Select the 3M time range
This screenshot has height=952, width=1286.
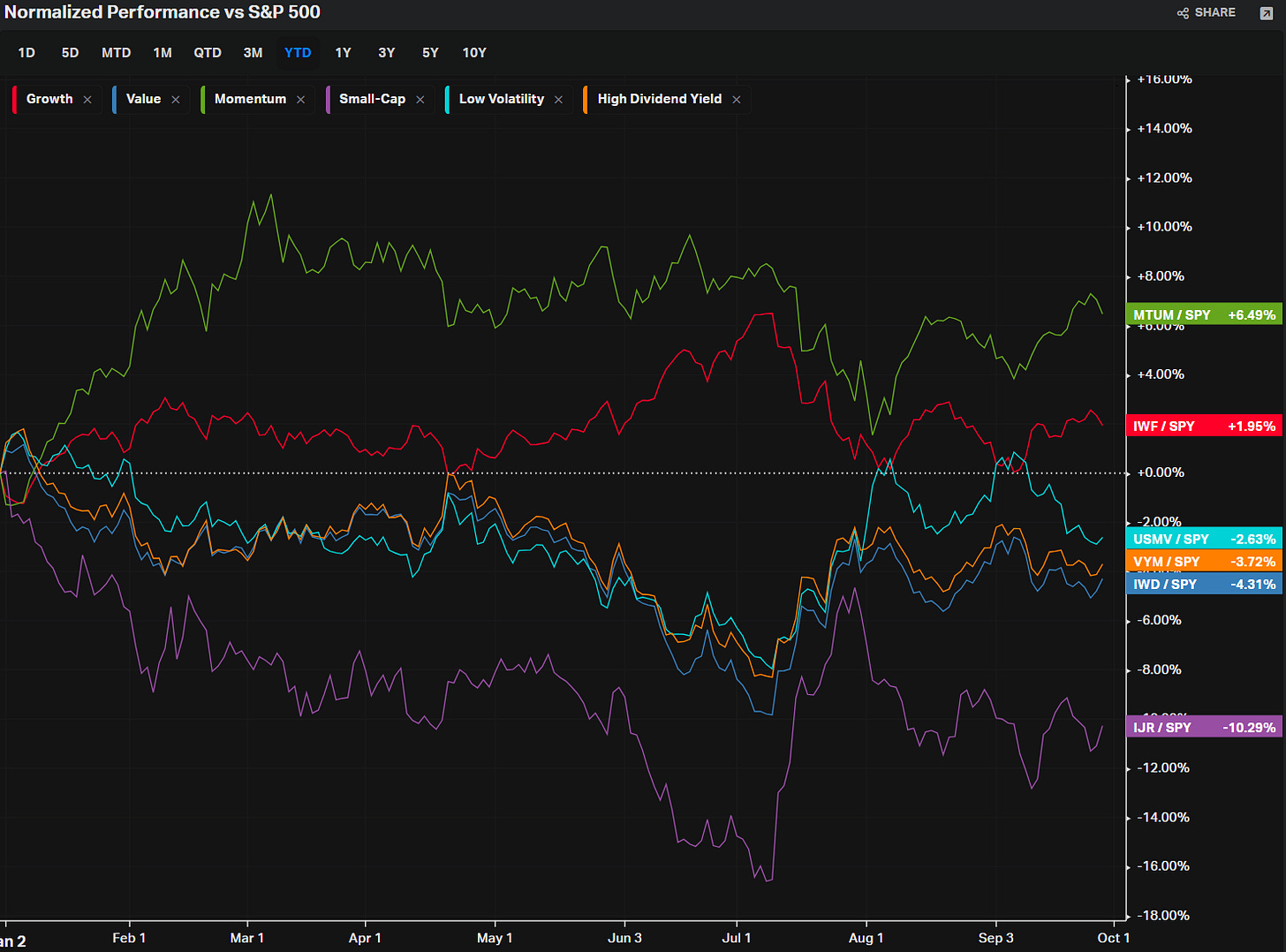(x=253, y=53)
